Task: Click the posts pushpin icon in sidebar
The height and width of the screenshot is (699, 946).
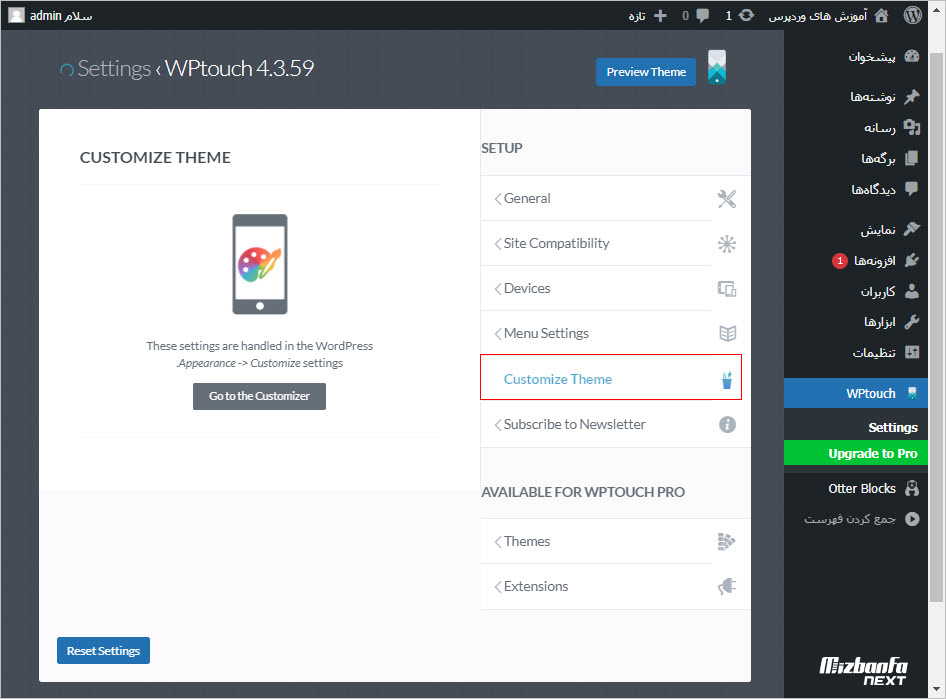Action: click(912, 96)
